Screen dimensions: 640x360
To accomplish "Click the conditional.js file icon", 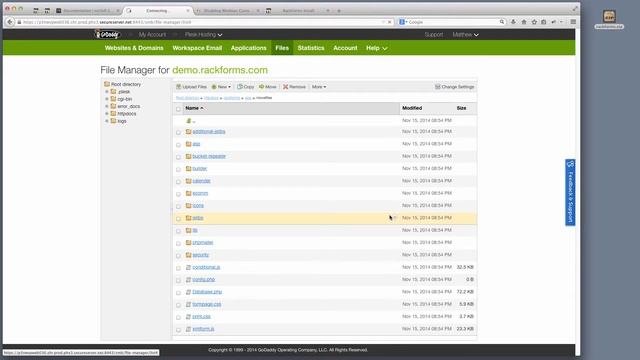I will tap(189, 267).
